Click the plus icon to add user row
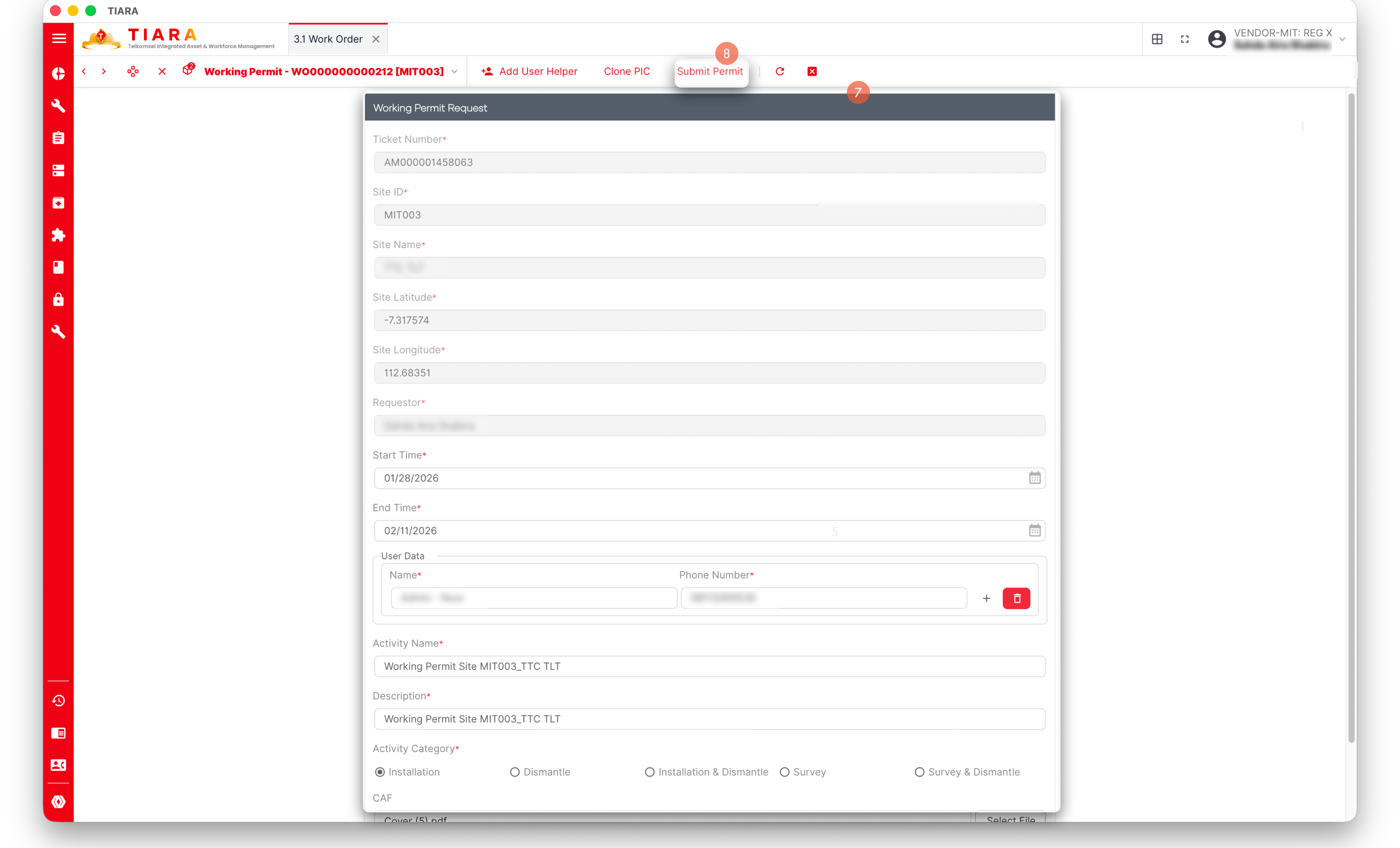Screen dimensions: 1400x848 [986, 598]
